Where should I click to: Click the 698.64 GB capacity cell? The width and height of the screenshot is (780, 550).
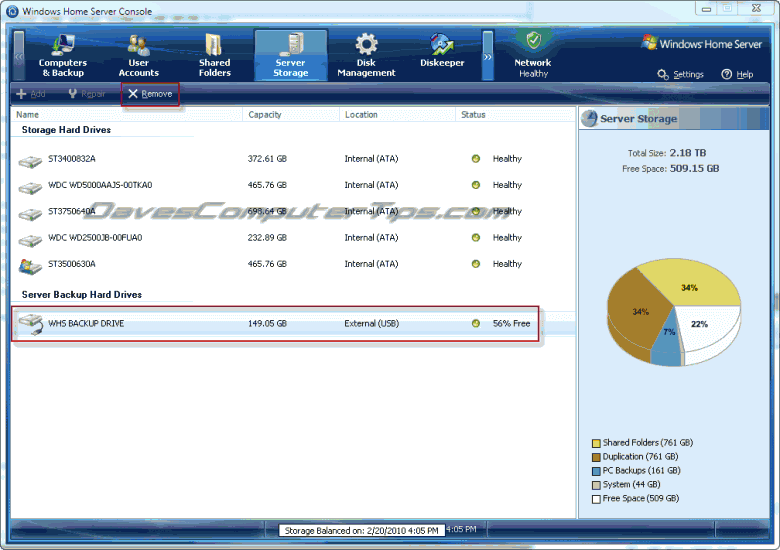[267, 211]
